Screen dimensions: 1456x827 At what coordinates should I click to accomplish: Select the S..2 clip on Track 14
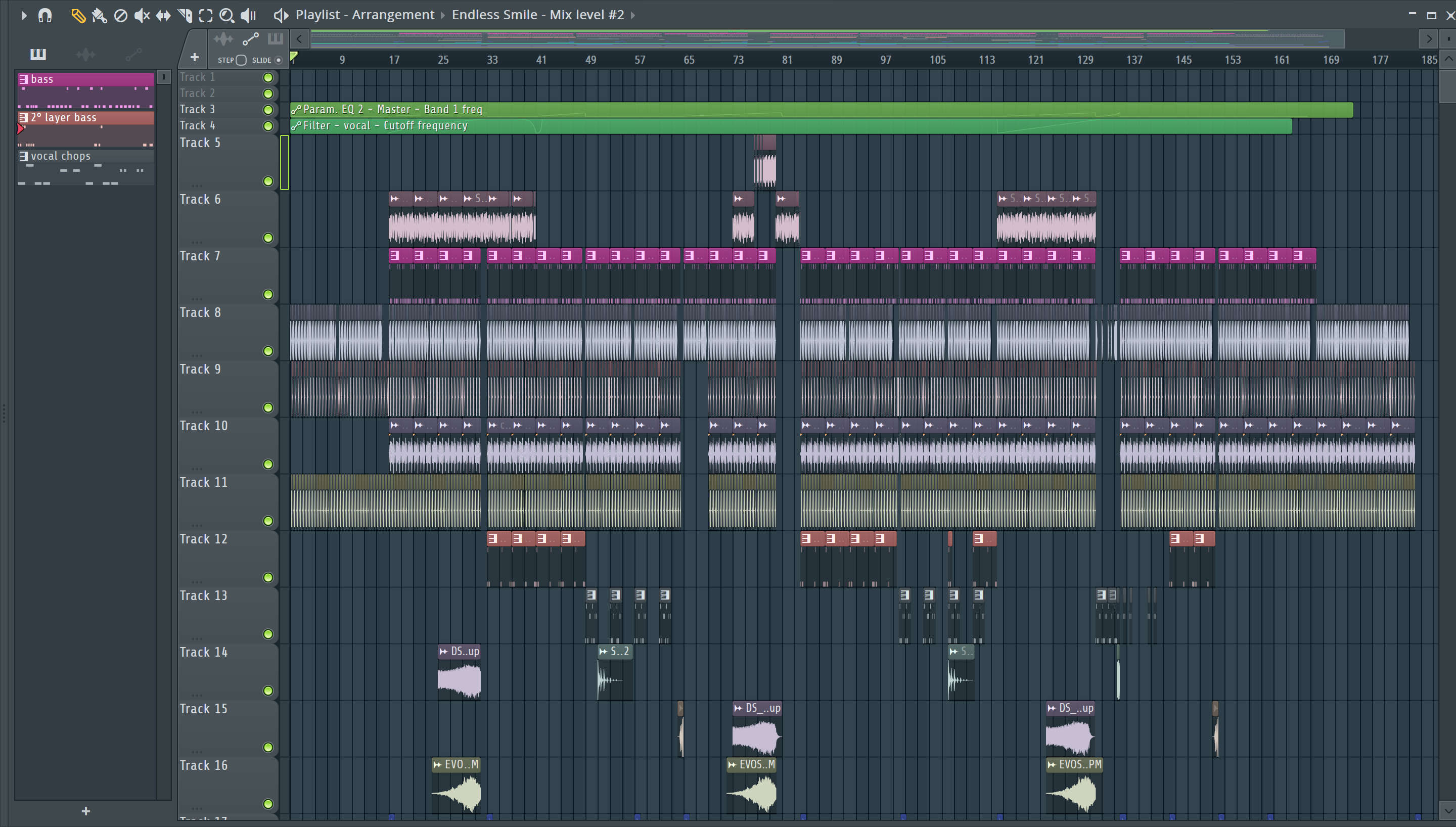click(615, 671)
